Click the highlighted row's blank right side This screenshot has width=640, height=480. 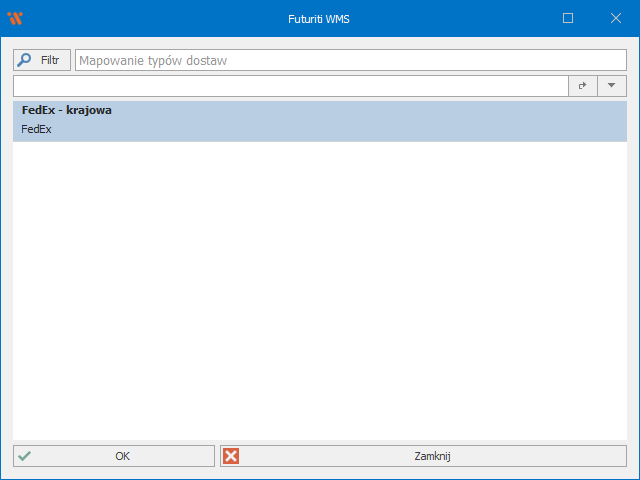coord(450,120)
